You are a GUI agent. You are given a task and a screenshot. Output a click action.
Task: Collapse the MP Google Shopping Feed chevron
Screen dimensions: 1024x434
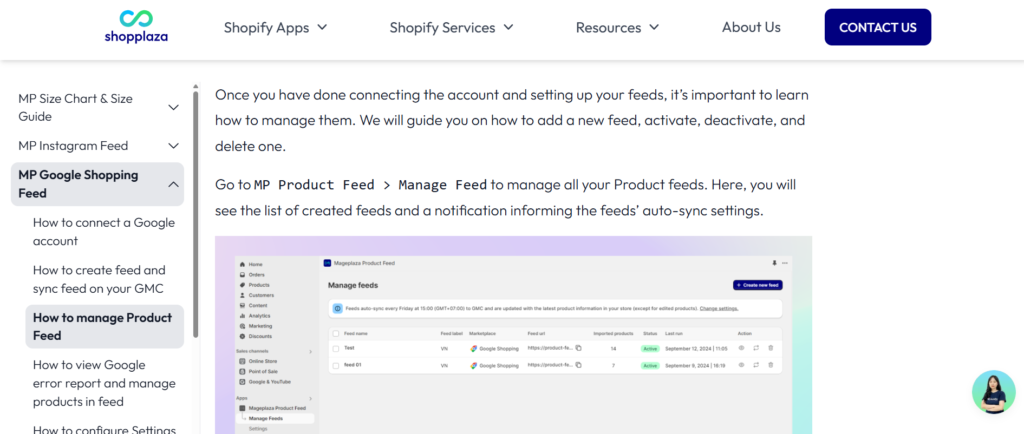173,184
